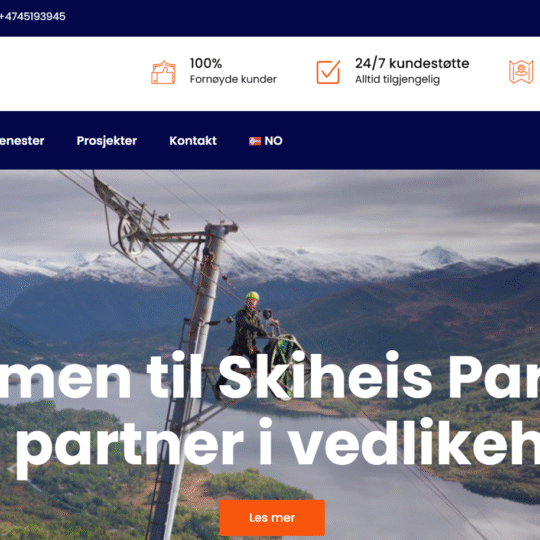
Task: Click the hero headline mentioning Skiheis
Action: coord(270,377)
